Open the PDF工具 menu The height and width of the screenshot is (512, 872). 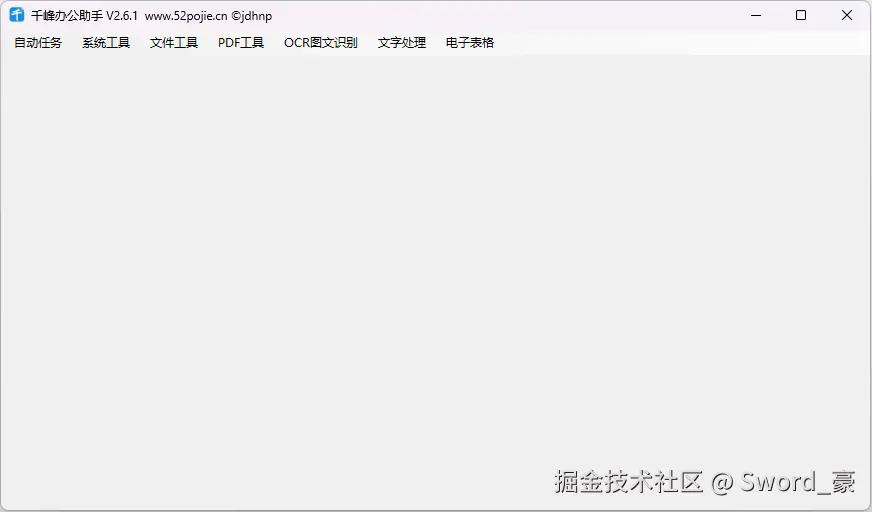241,43
